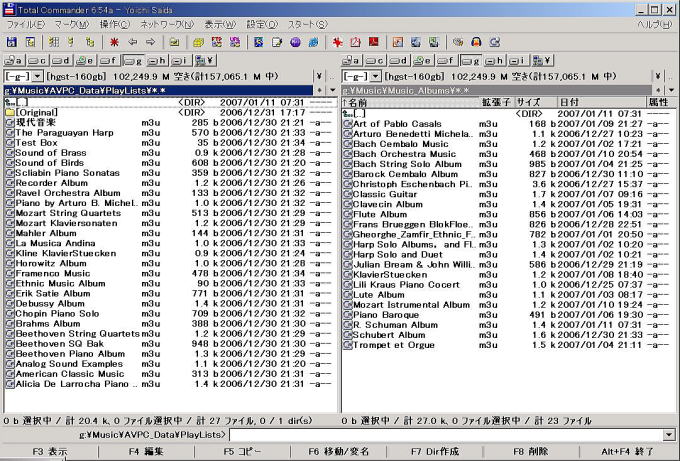Click the red asterisk invert-selection toolbar icon

point(114,42)
